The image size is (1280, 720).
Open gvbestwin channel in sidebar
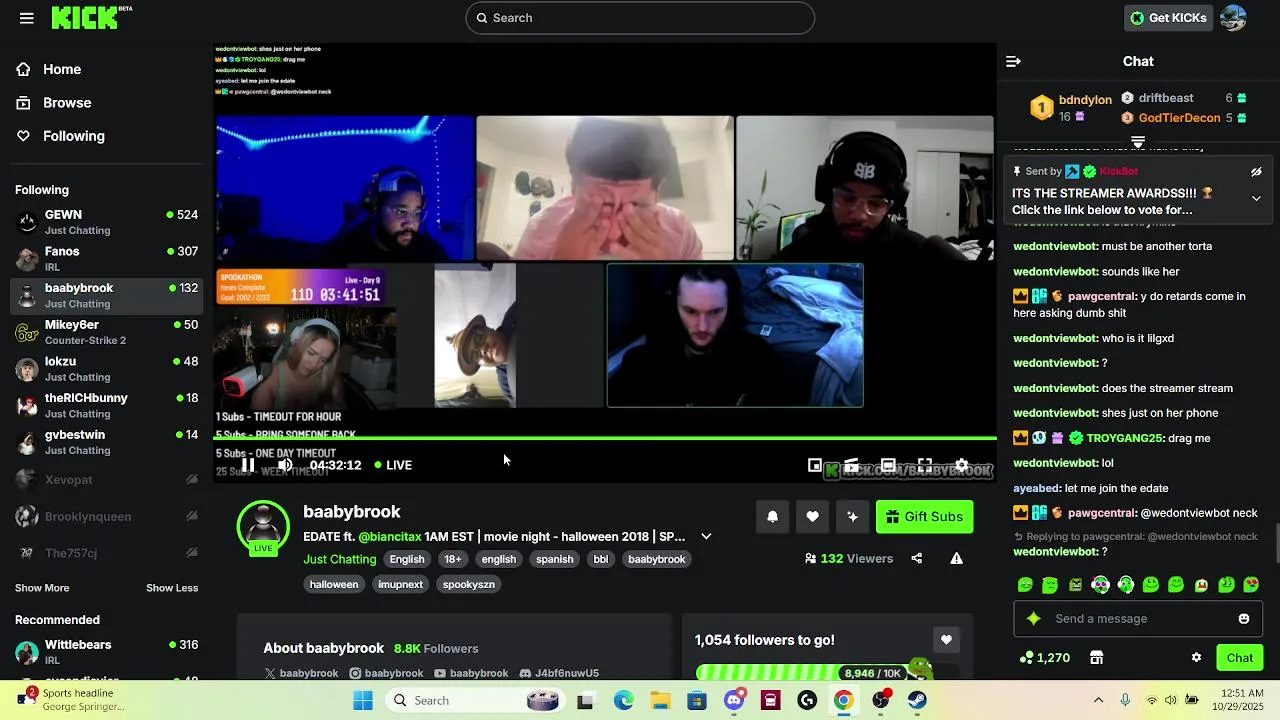point(106,442)
